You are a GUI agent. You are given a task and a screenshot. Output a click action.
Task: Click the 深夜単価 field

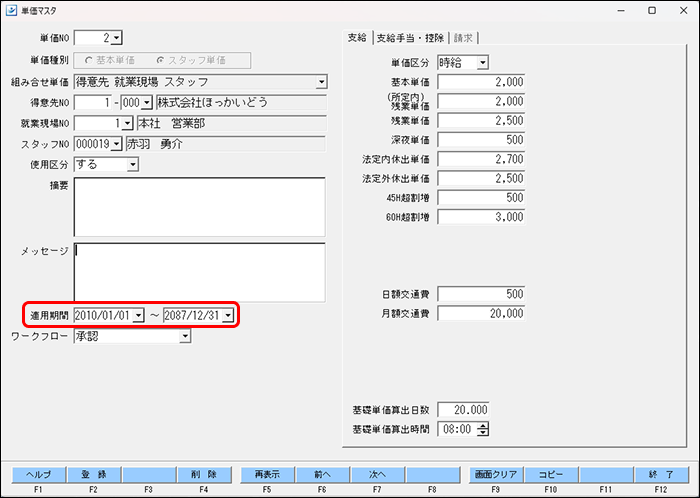481,140
